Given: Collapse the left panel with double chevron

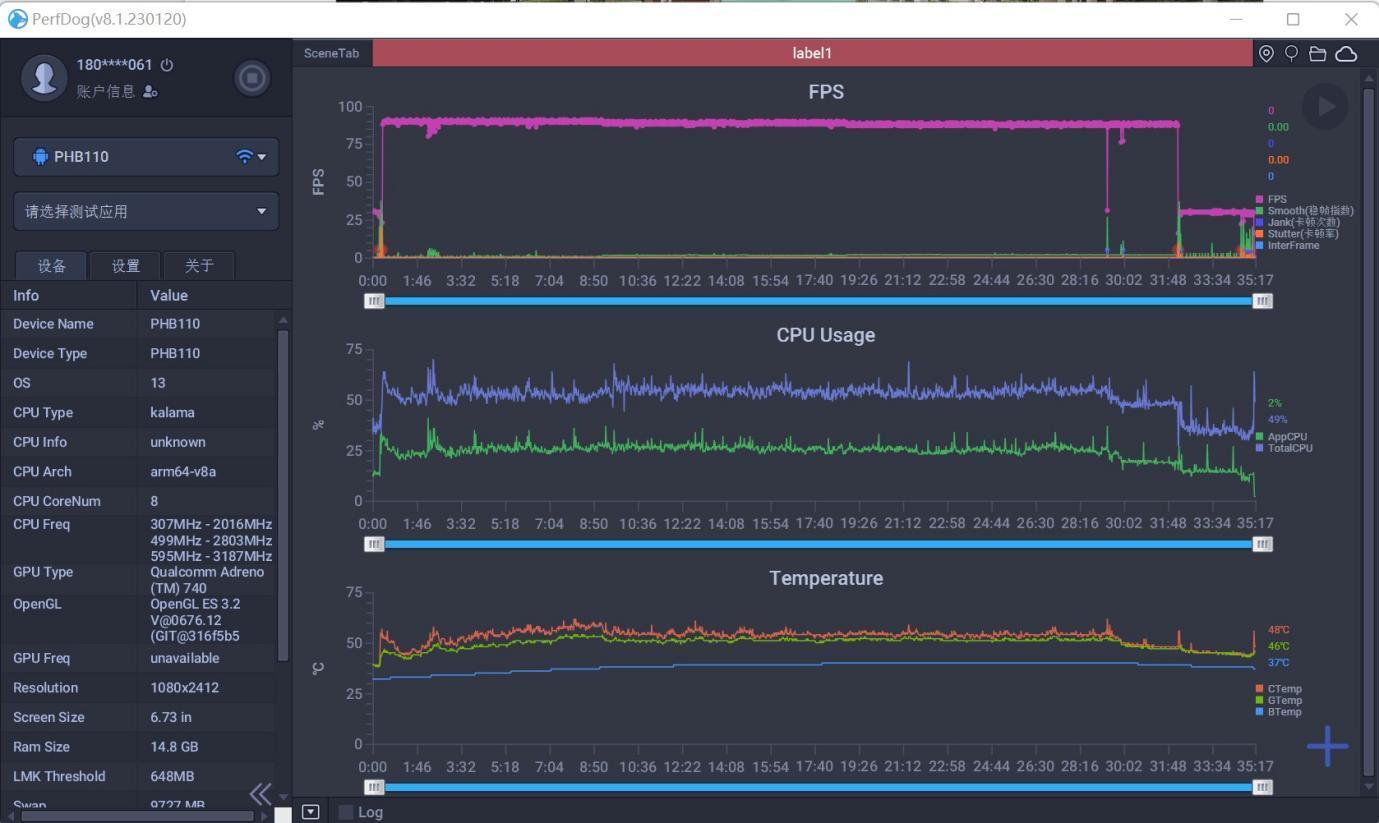Looking at the screenshot, I should [260, 794].
